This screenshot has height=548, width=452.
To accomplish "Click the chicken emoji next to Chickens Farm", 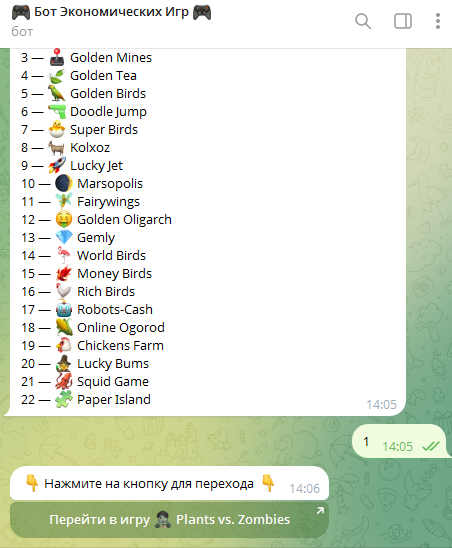I will tap(64, 346).
